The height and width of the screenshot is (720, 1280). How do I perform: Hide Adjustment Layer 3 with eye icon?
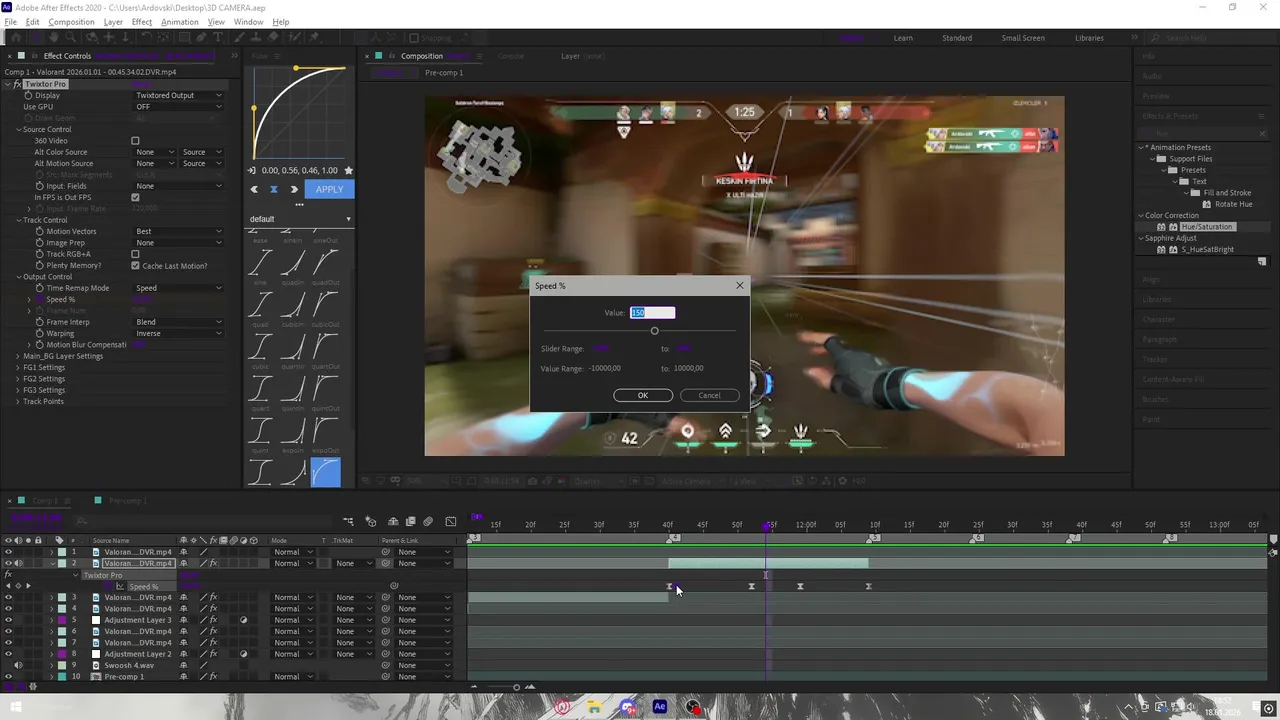[x=8, y=620]
